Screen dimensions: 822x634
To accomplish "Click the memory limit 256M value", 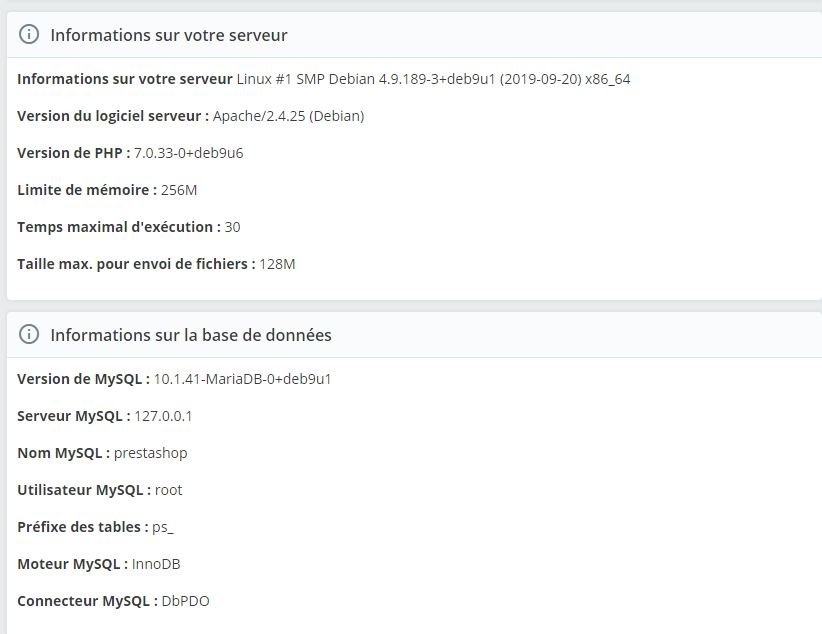I will (179, 190).
